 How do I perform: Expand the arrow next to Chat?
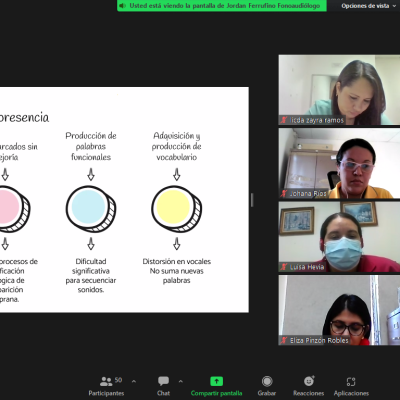(181, 381)
